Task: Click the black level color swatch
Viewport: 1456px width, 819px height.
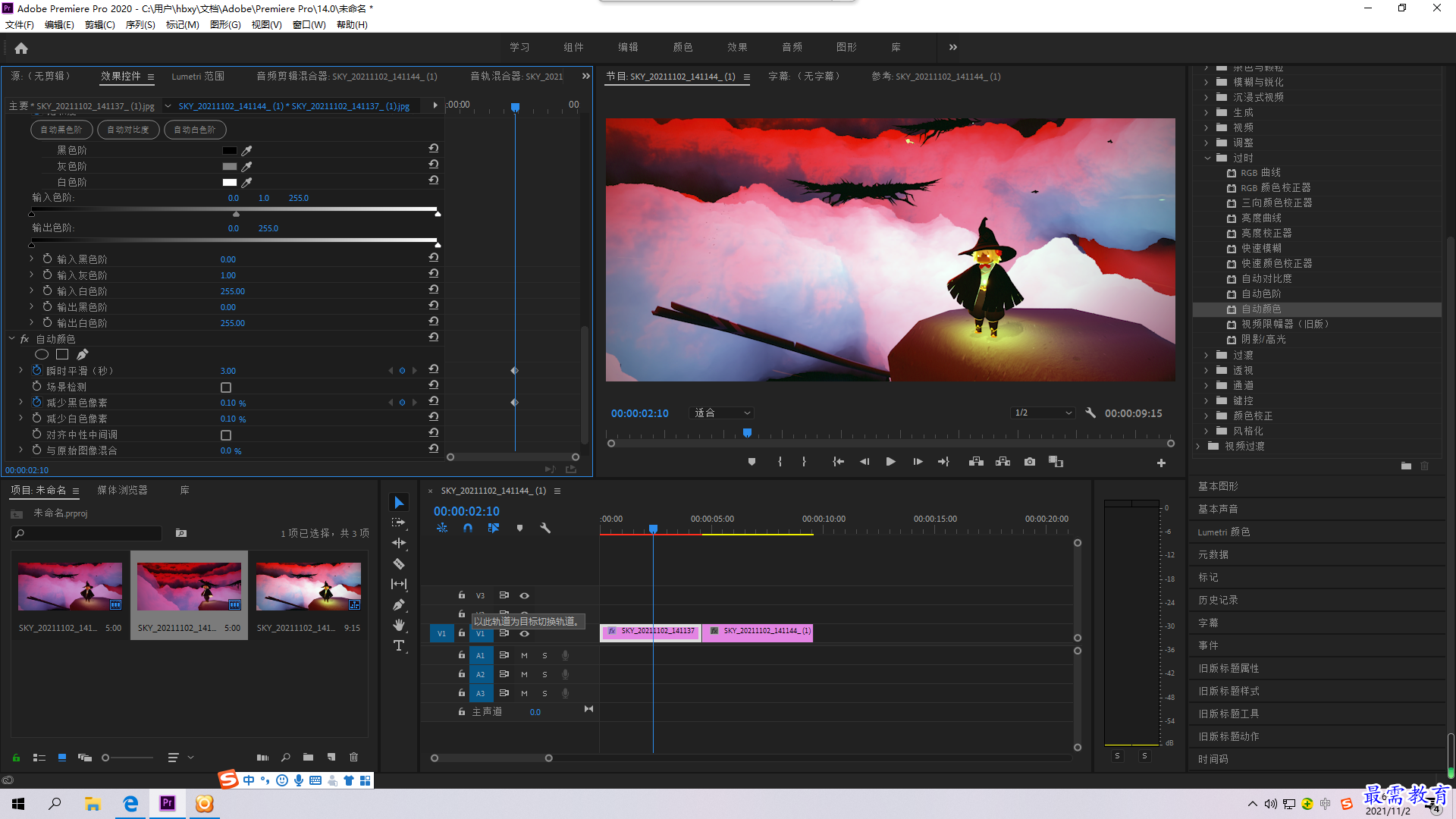Action: 229,151
